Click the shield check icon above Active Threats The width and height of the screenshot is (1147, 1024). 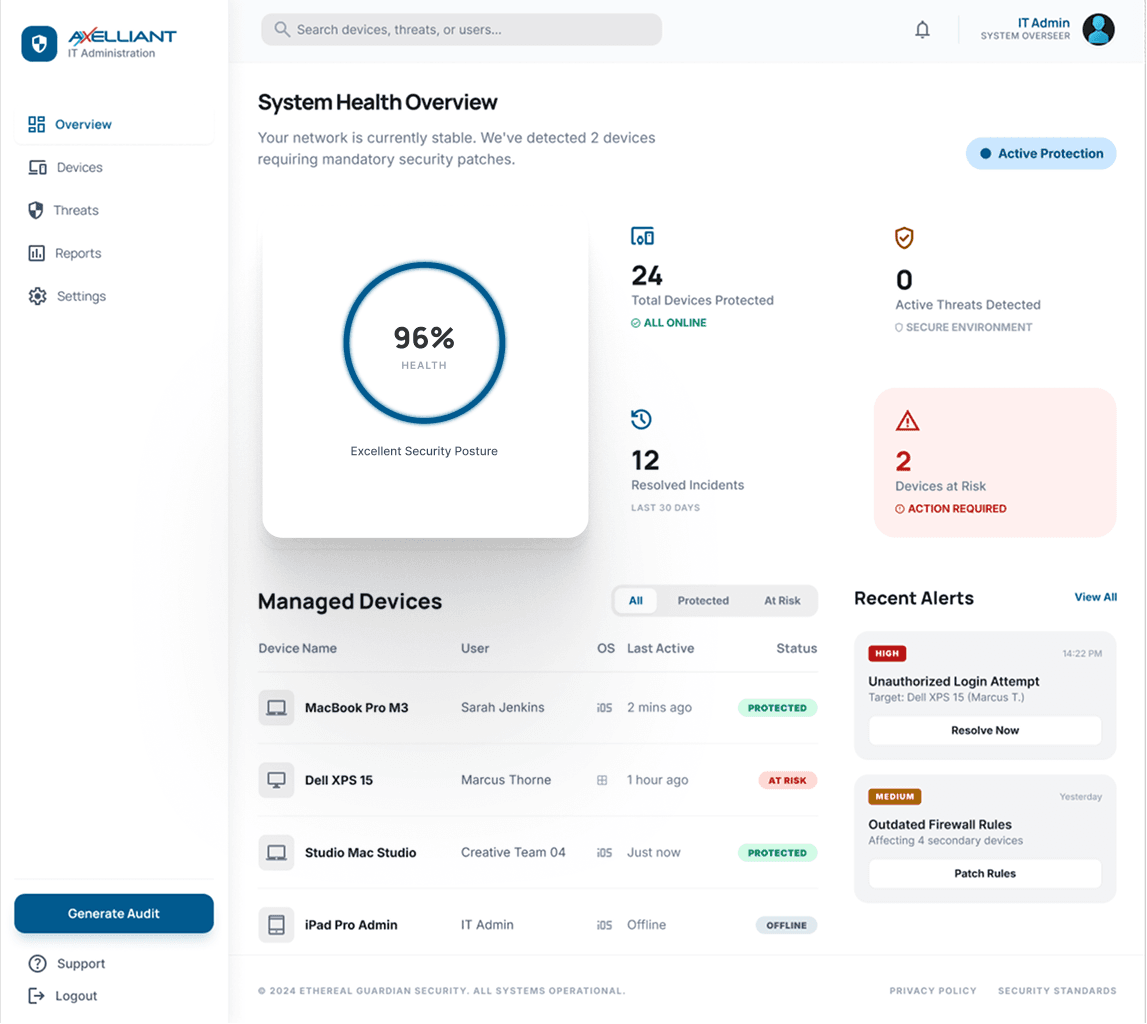904,238
